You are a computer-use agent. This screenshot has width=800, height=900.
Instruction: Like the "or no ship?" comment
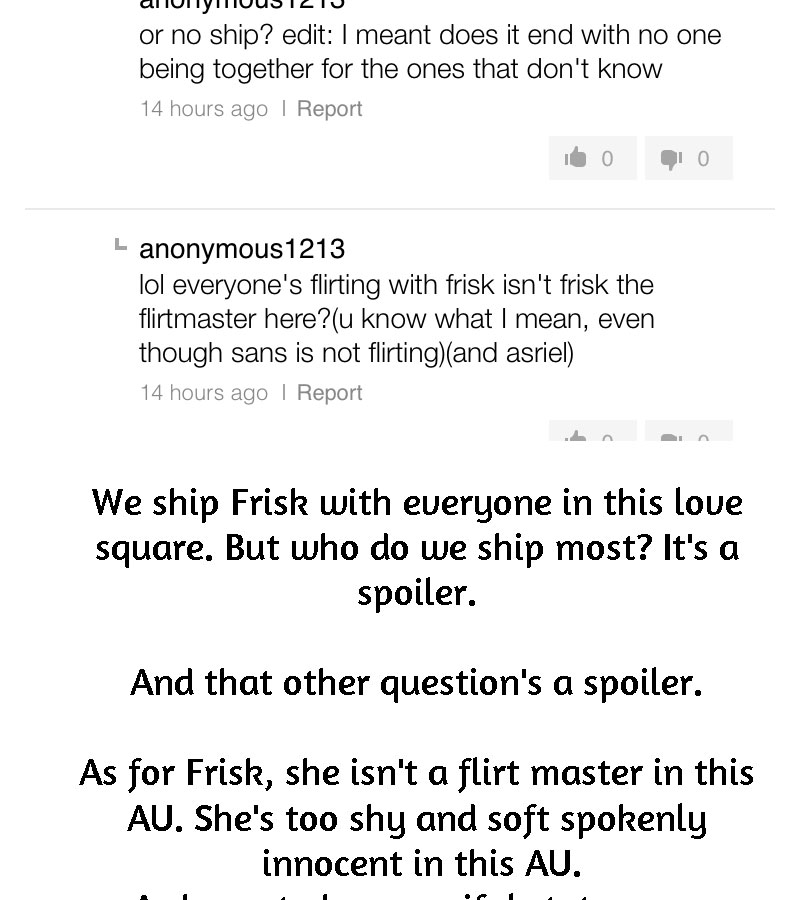pos(592,158)
